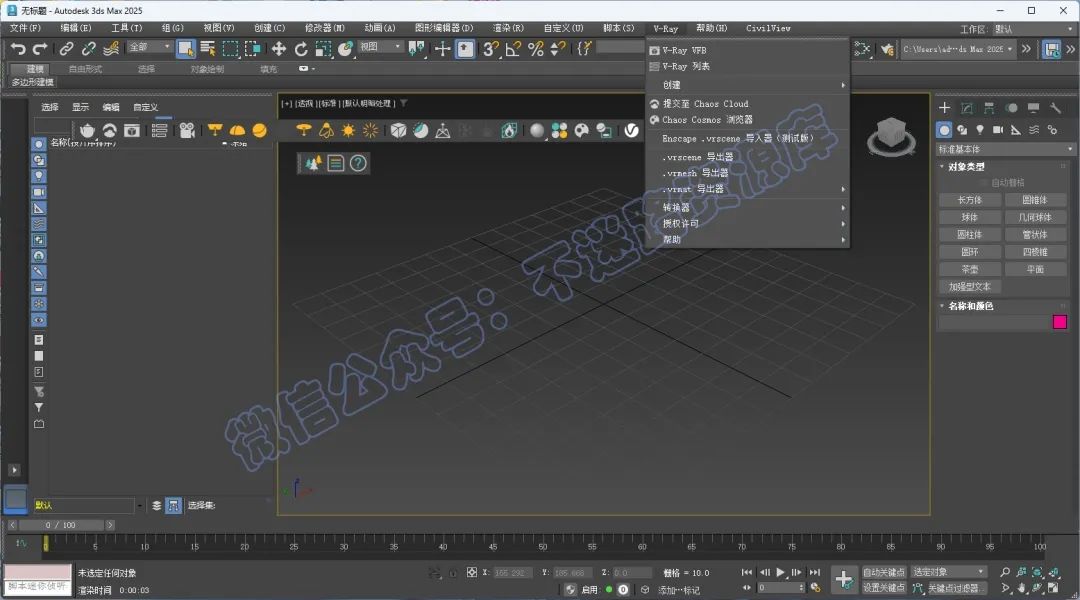Switch to the 对象绘制 ribbon tab

coord(207,69)
